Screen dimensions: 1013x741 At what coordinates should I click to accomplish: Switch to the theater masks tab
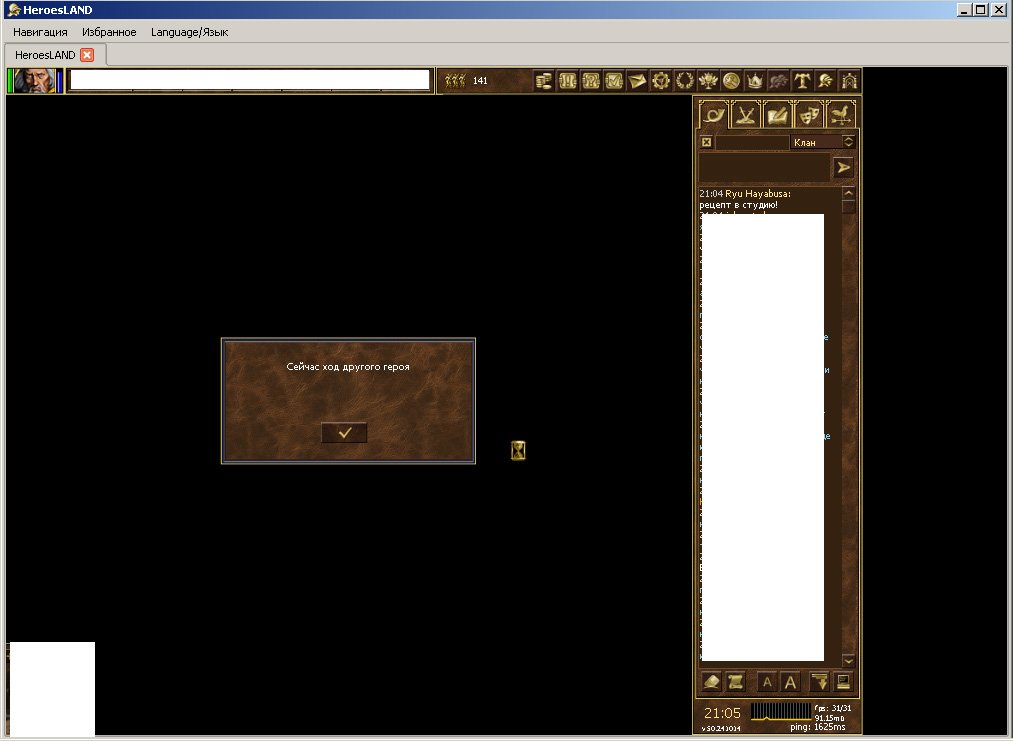pyautogui.click(x=809, y=115)
